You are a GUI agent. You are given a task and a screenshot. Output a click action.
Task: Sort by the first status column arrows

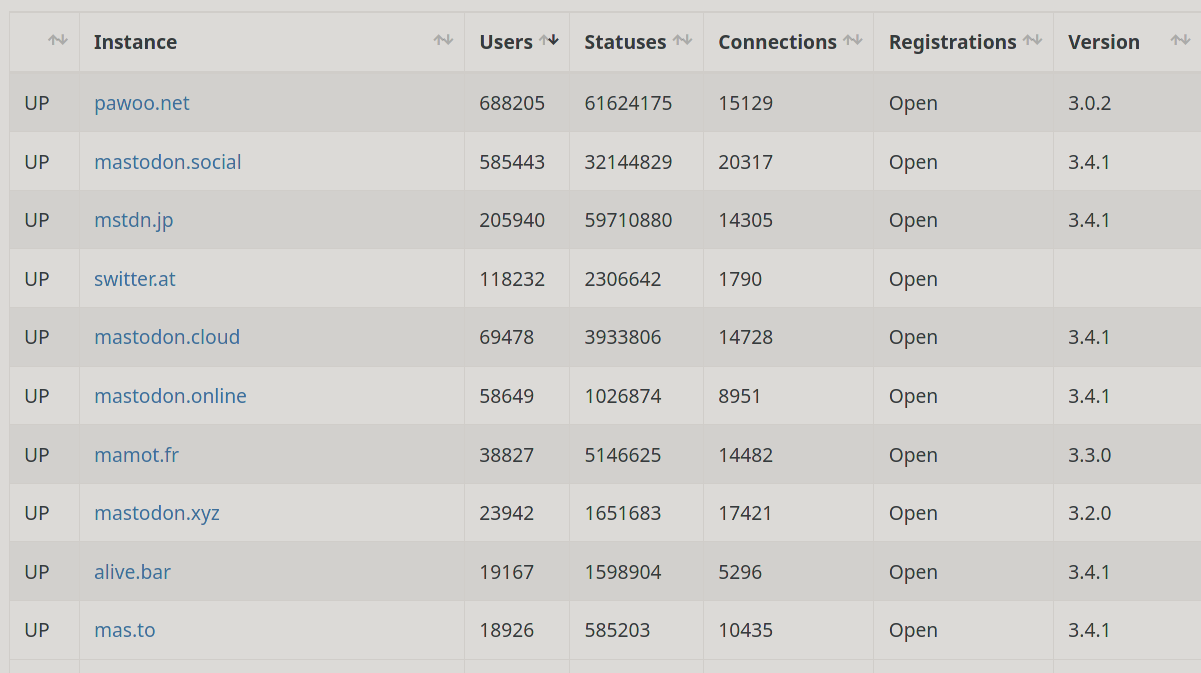point(58,40)
